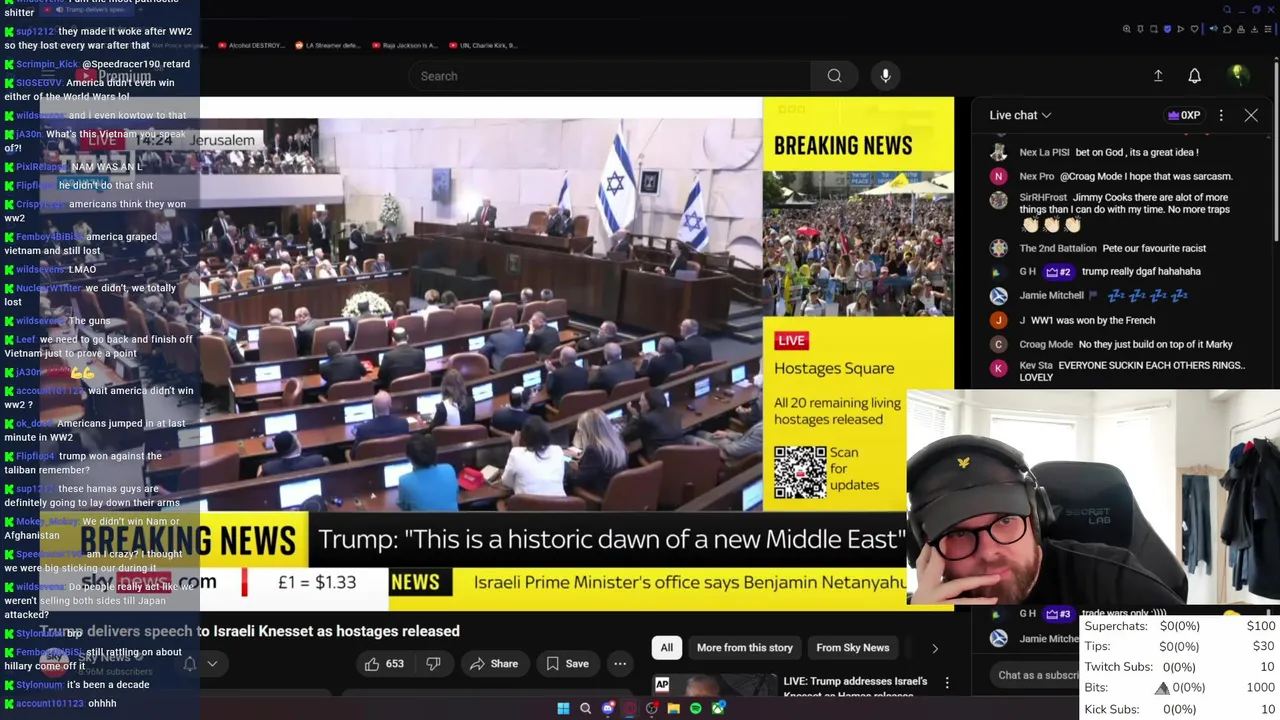Switch to UN, Charlie Kirk browser tab

click(x=482, y=45)
